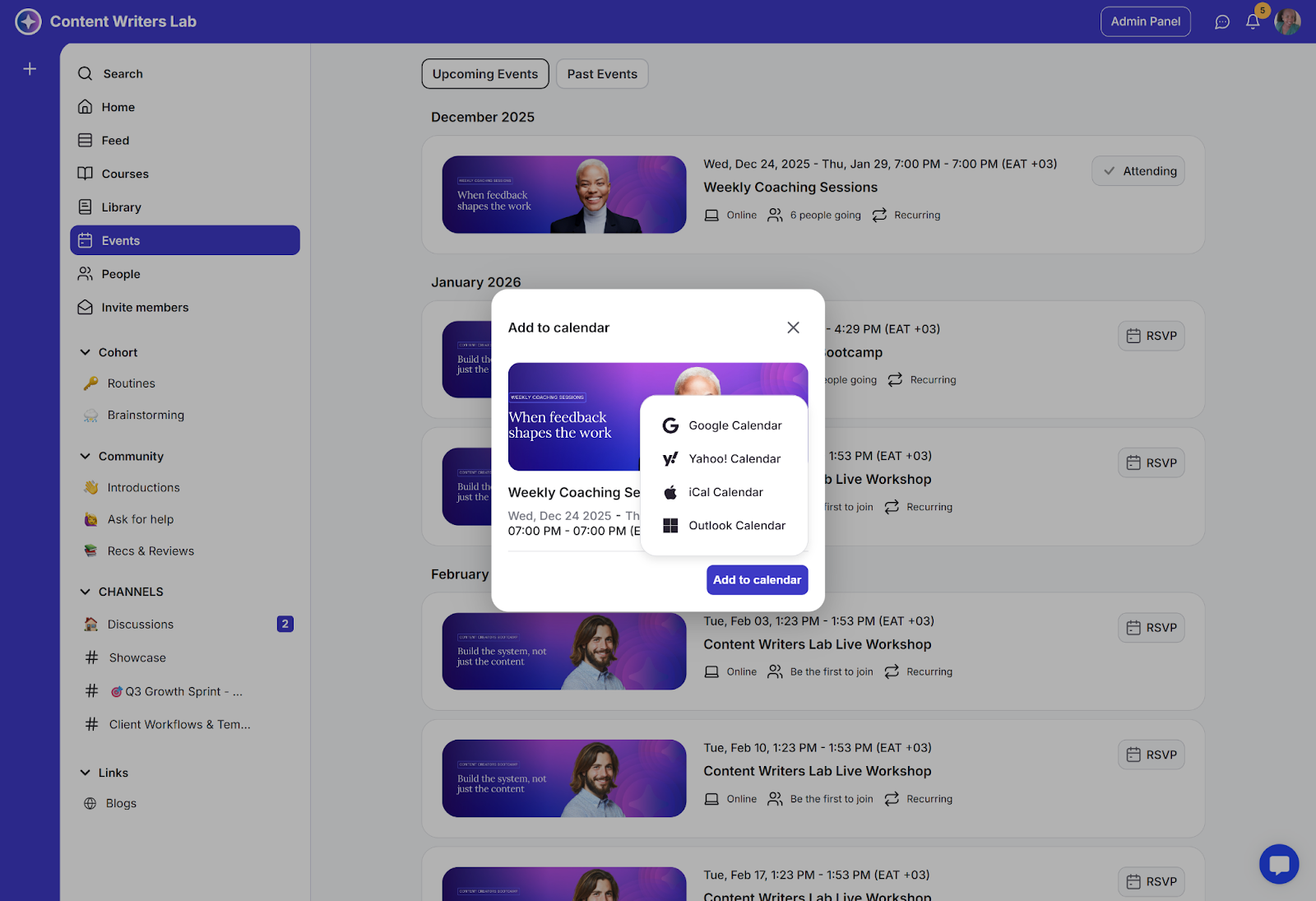Image resolution: width=1316 pixels, height=901 pixels.
Task: Switch to the Upcoming Events tab
Action: 485,74
